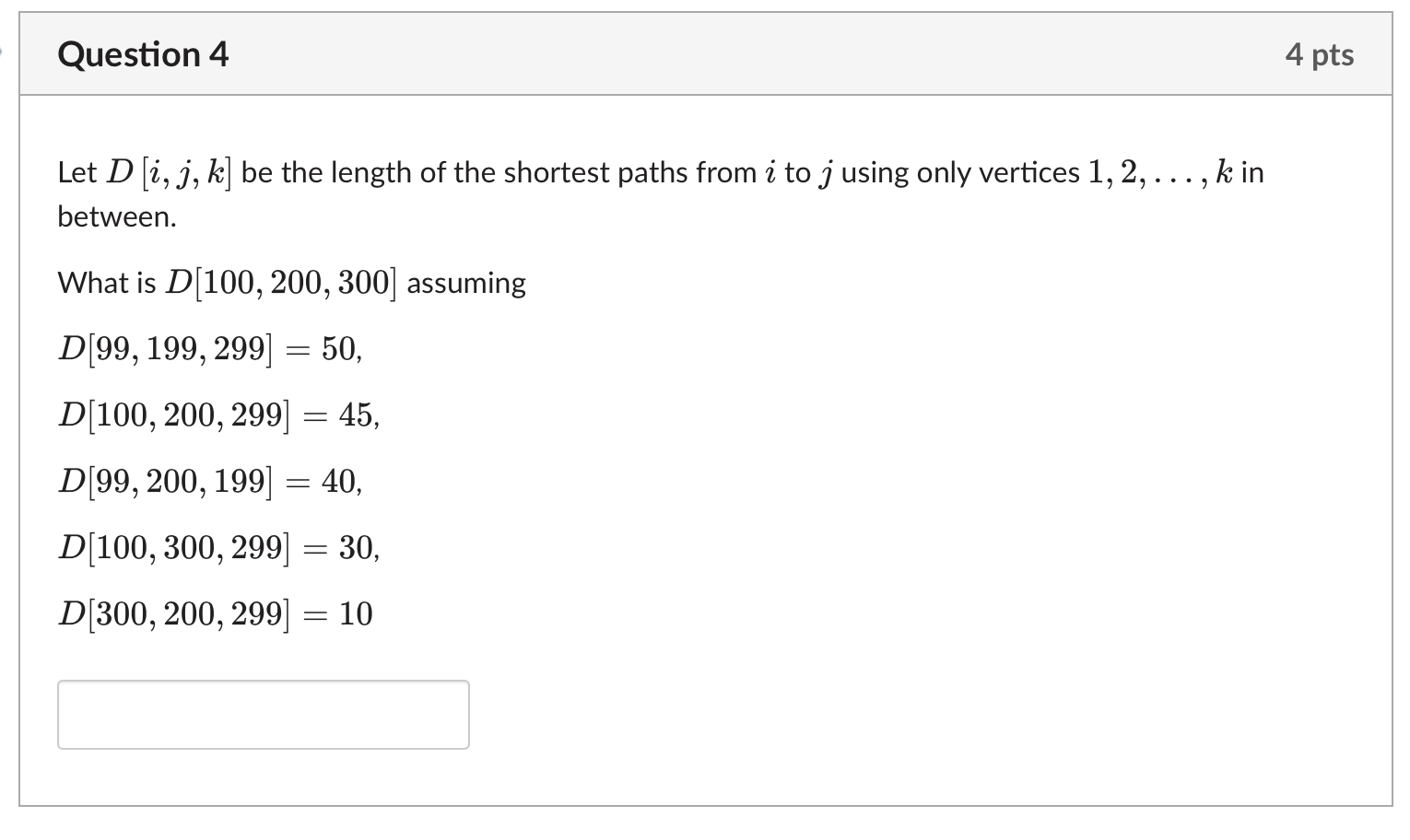The width and height of the screenshot is (1410, 840).
Task: Click the word 'between.' in the question
Action: click(x=115, y=217)
